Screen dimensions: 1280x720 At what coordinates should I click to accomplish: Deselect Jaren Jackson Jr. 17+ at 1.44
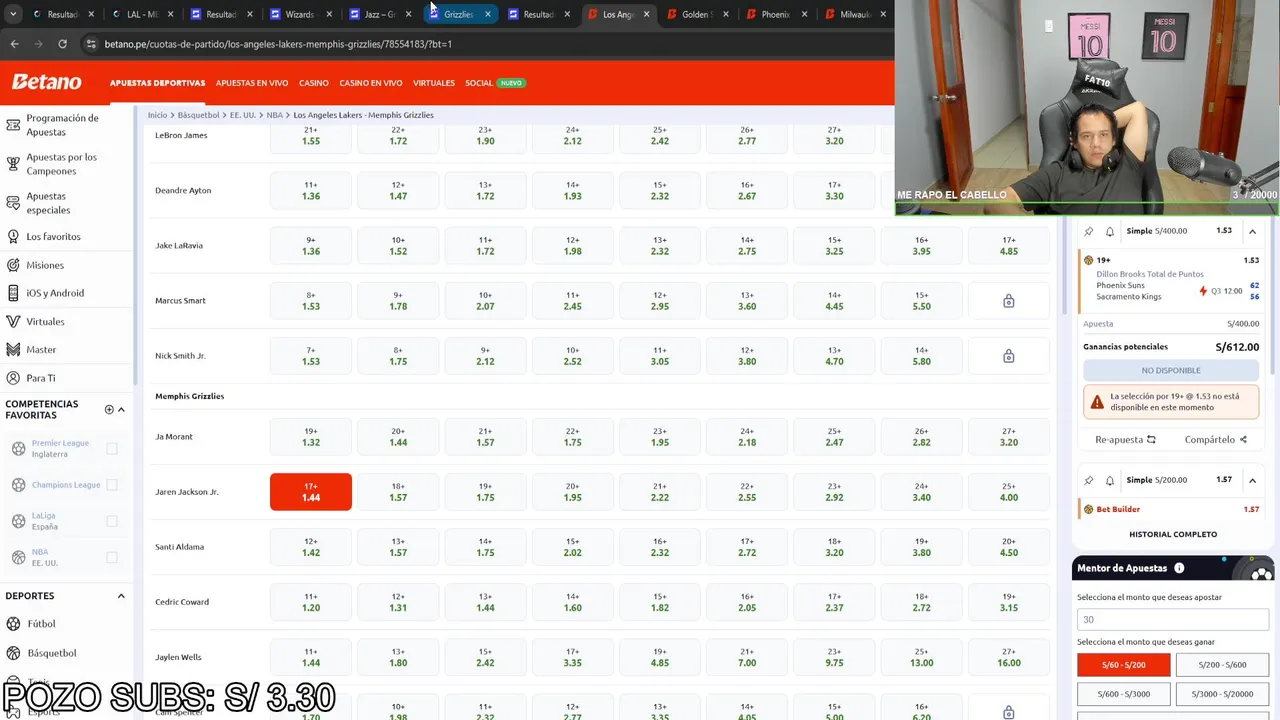311,492
